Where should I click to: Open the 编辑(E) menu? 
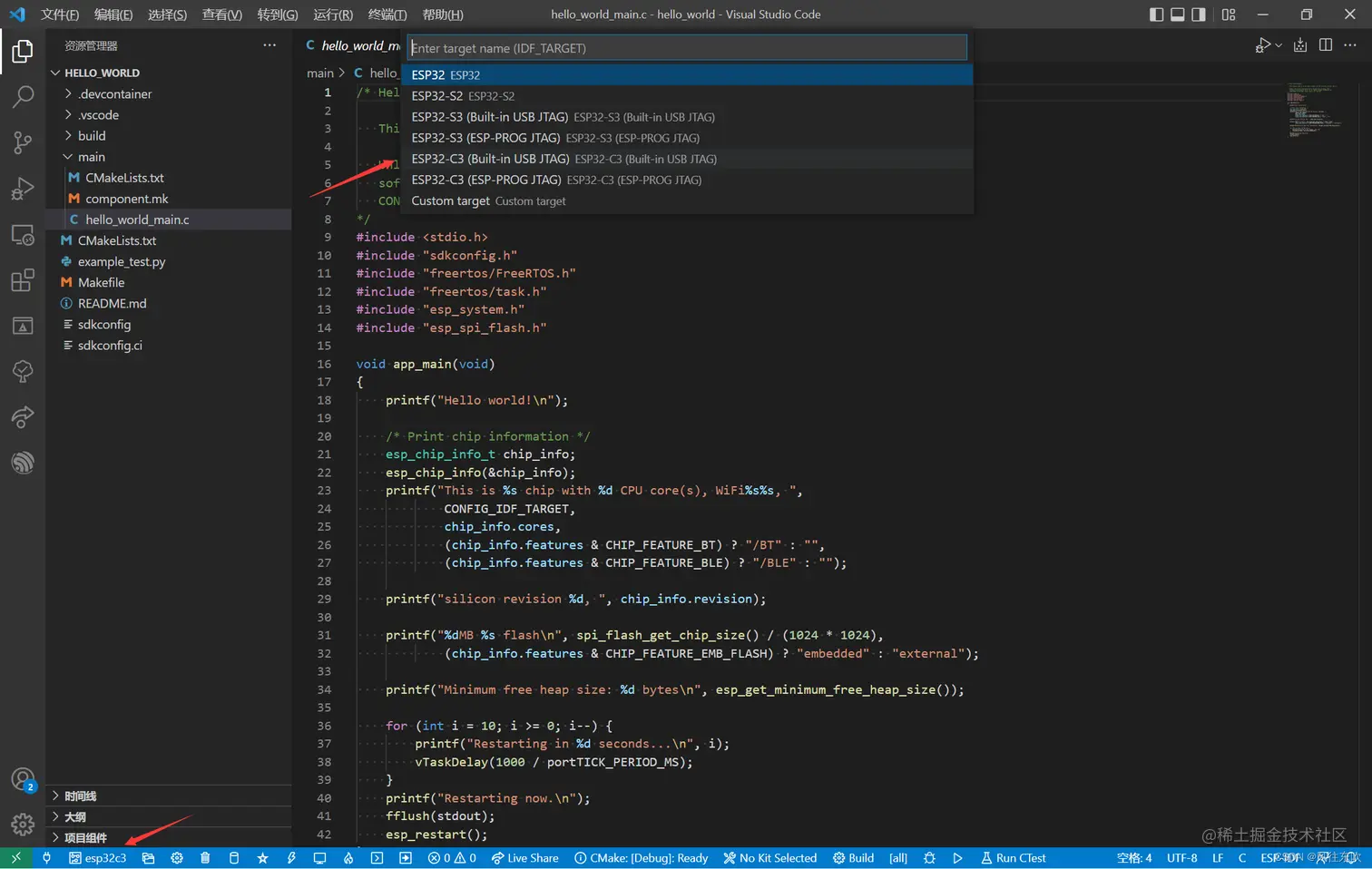113,15
